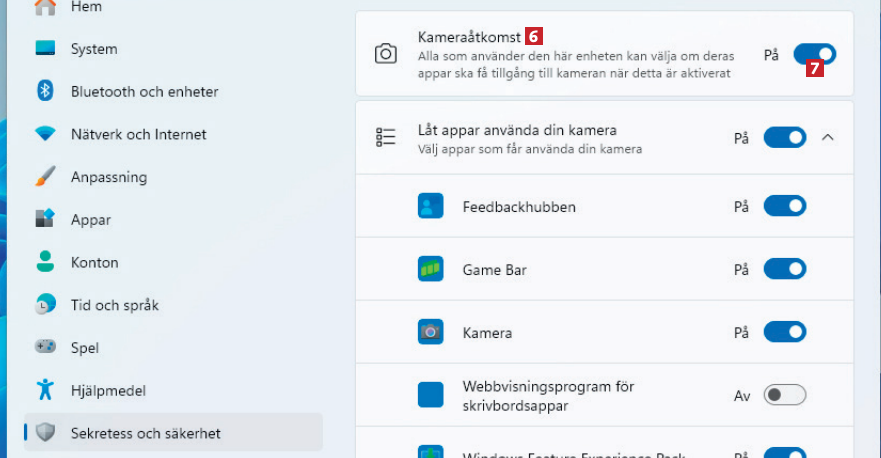
Task: Enable Webbvisningsprogram för skrivbordsappar camera toggle
Action: 785,394
